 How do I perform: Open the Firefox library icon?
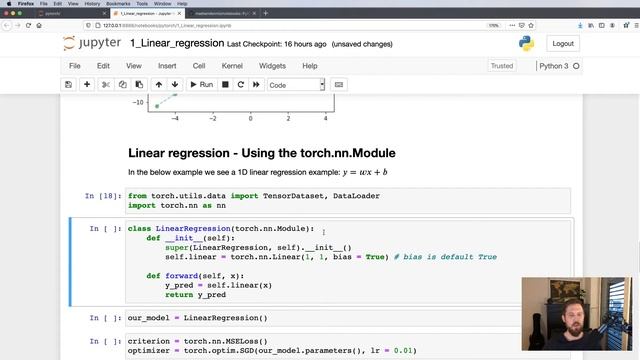(x=591, y=25)
